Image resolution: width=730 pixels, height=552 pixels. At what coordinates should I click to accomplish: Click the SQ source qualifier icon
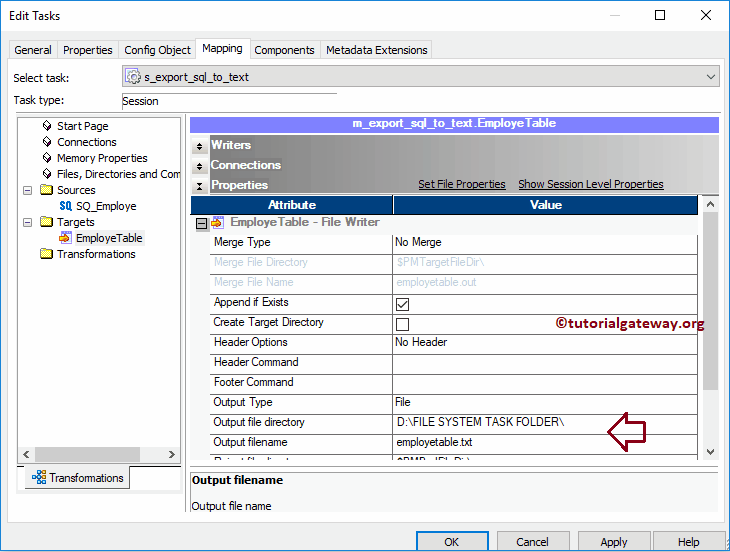pos(66,206)
